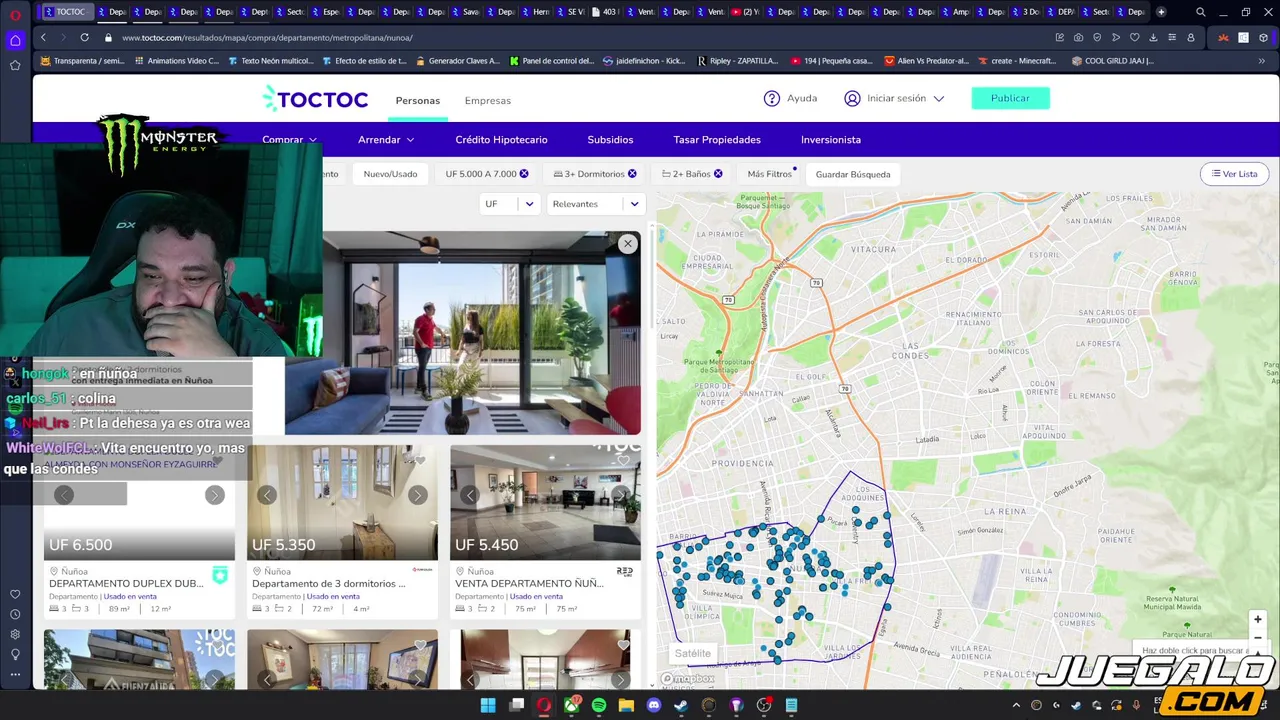The width and height of the screenshot is (1280, 720).
Task: Open Crédito Hipotecario menu item
Action: click(x=501, y=140)
